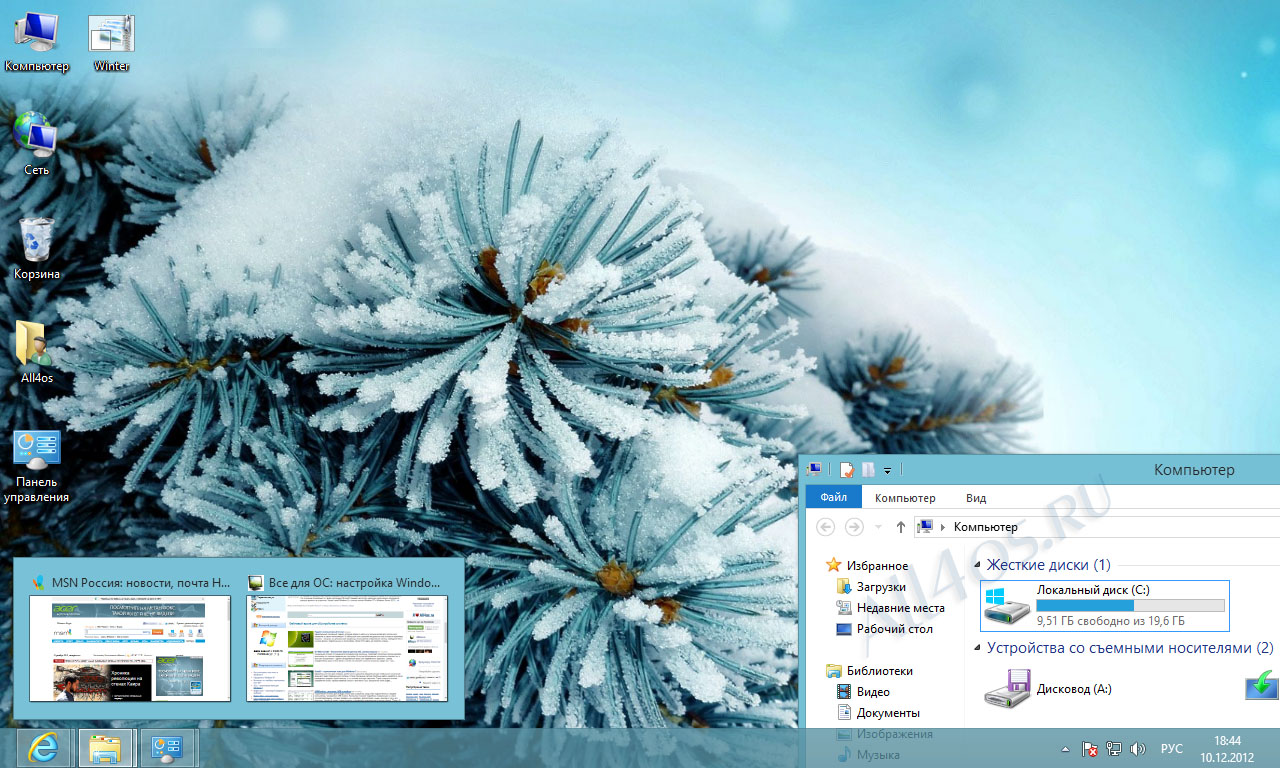Click Компьютер breadcrumb in address bar

(985, 527)
